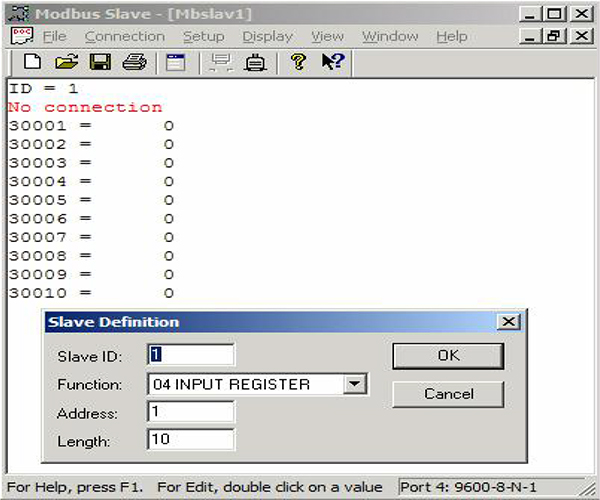Focus the Slave ID input field

click(191, 354)
